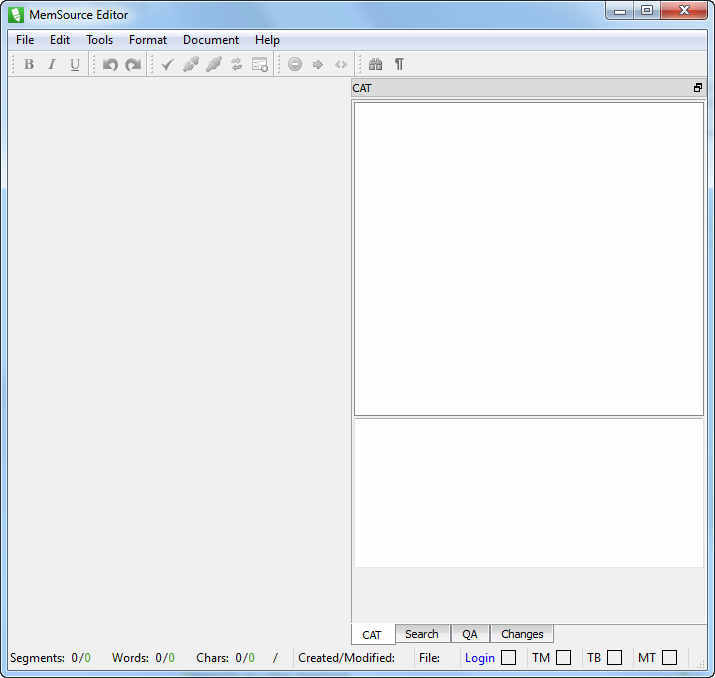715x678 pixels.
Task: Click the Chars count in status bar
Action: point(225,658)
